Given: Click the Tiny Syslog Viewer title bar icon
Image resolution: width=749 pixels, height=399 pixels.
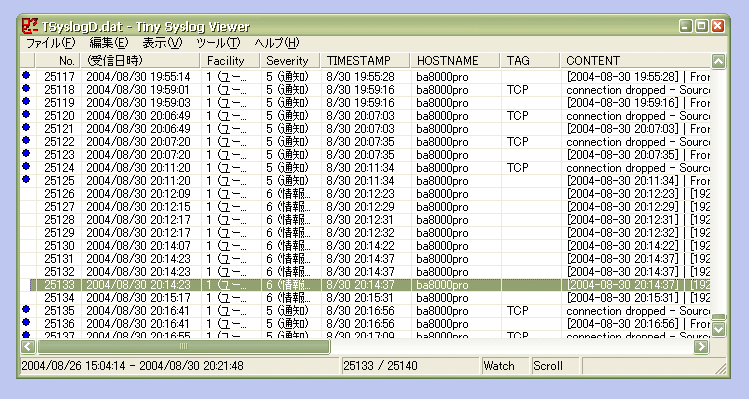Looking at the screenshot, I should click(30, 26).
